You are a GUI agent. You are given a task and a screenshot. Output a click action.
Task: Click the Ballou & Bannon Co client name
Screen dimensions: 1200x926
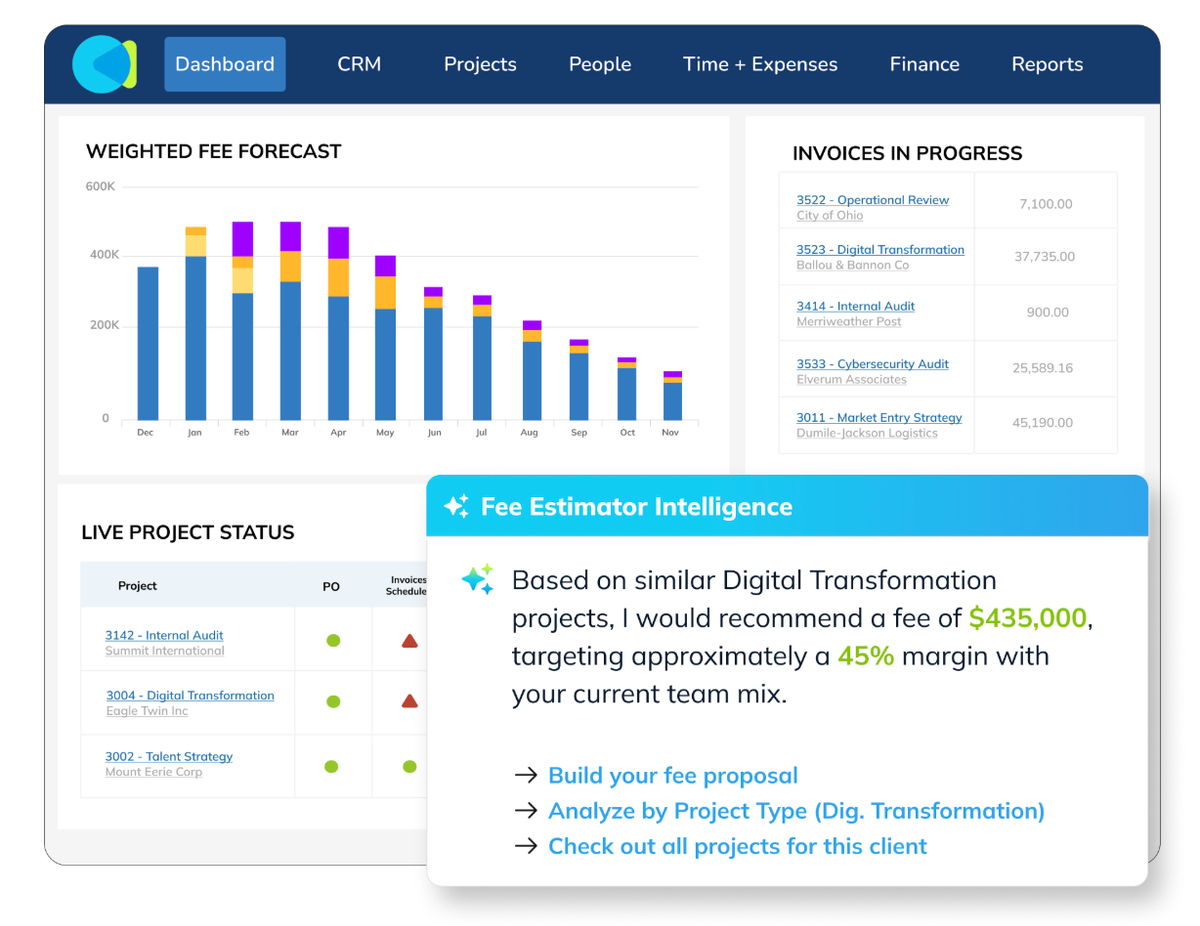pos(853,266)
